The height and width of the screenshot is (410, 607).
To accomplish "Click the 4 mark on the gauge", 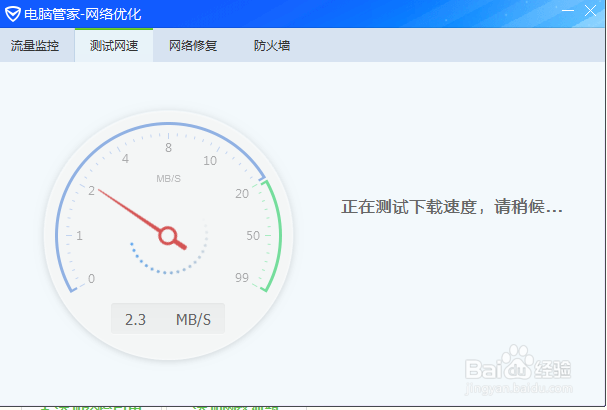I will tap(125, 158).
